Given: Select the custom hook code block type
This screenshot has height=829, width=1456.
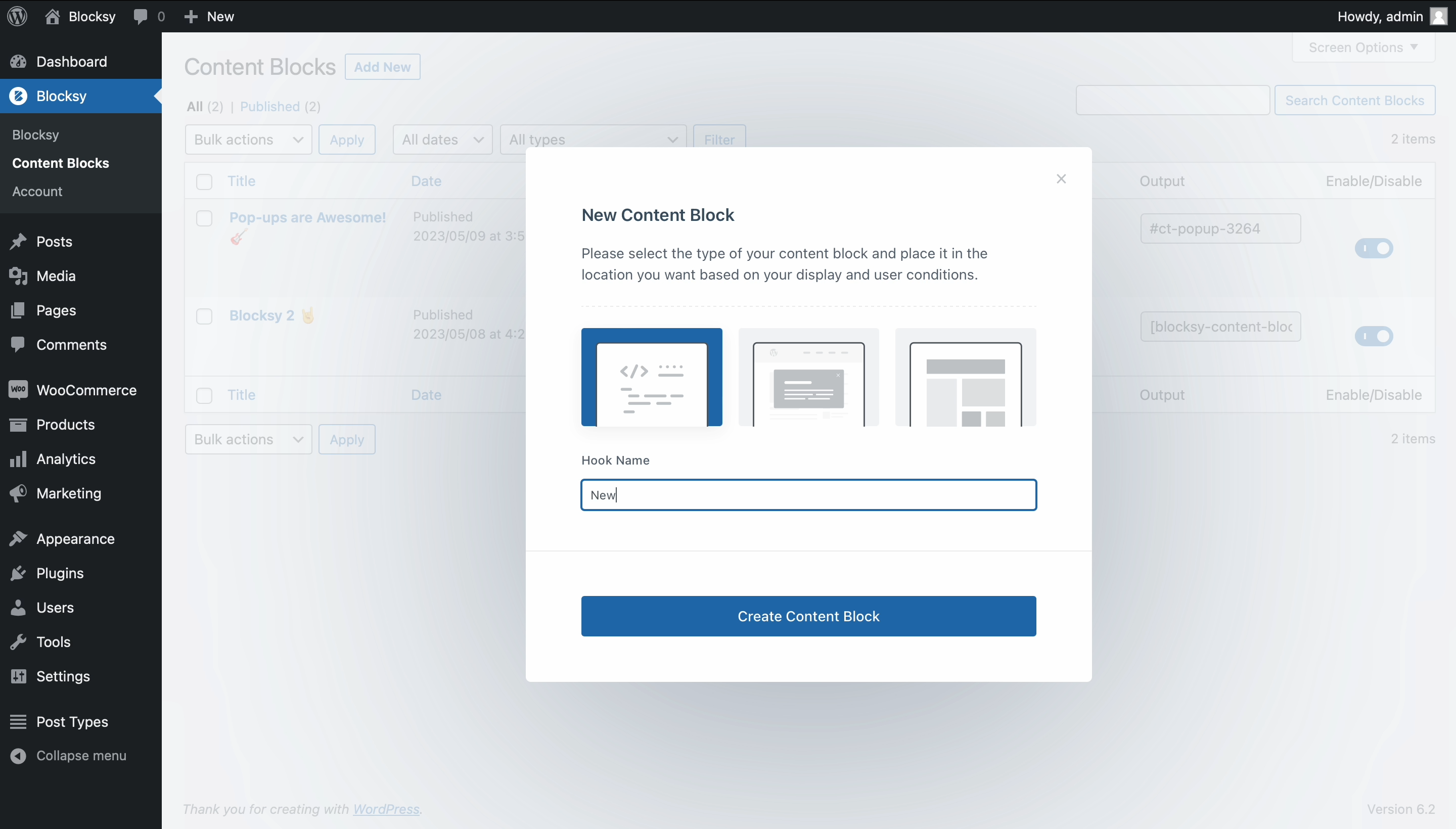Looking at the screenshot, I should pyautogui.click(x=652, y=377).
